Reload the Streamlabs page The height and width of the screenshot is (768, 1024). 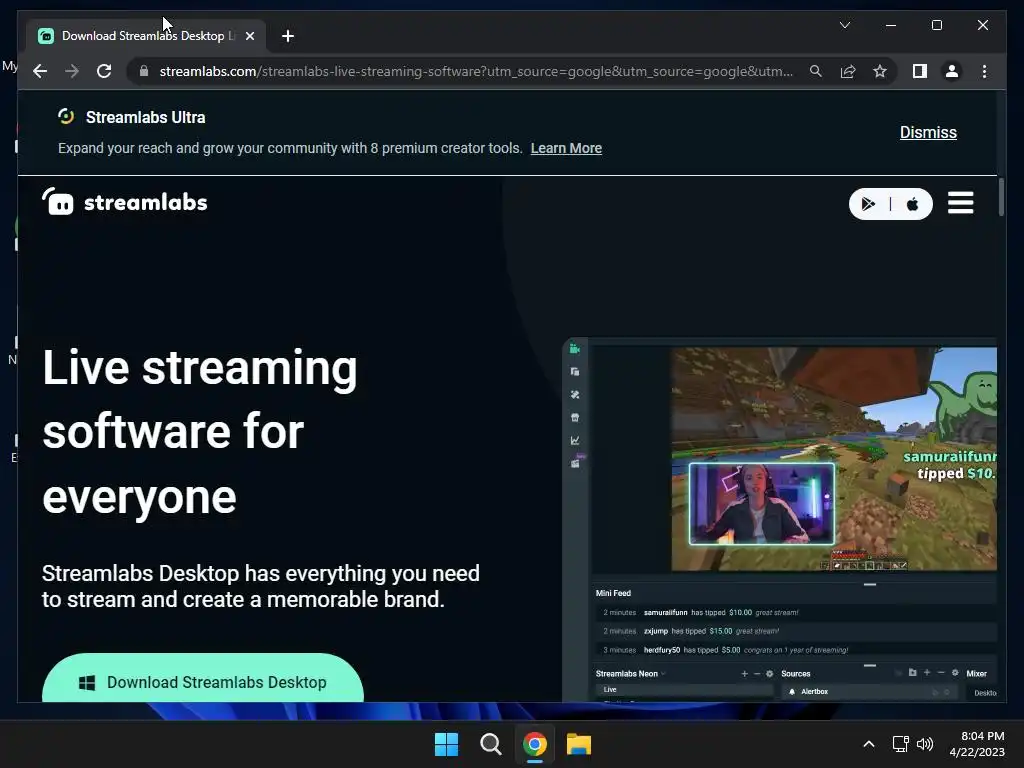(104, 71)
